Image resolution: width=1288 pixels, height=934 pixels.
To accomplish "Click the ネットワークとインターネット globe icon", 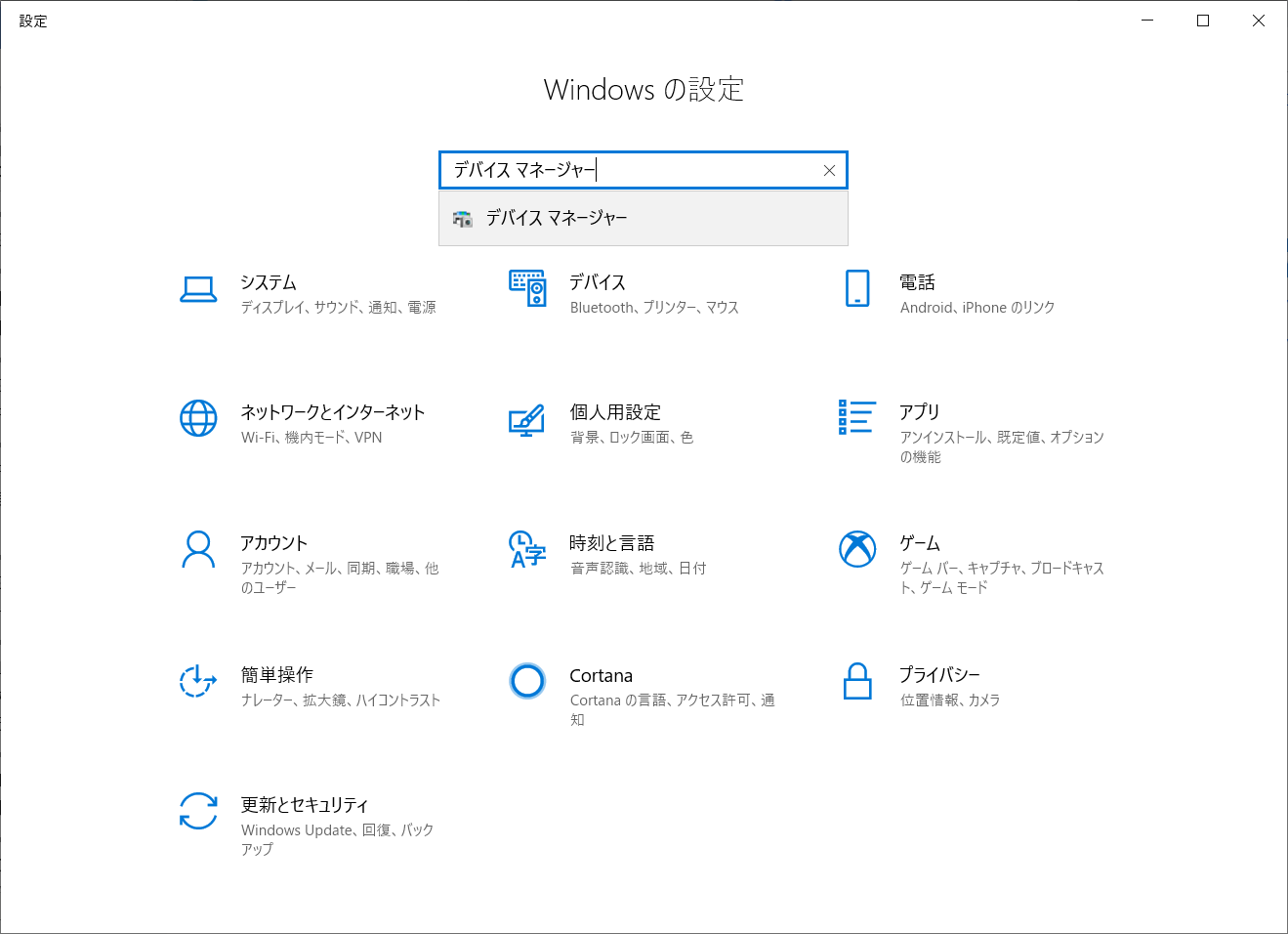I will click(198, 418).
